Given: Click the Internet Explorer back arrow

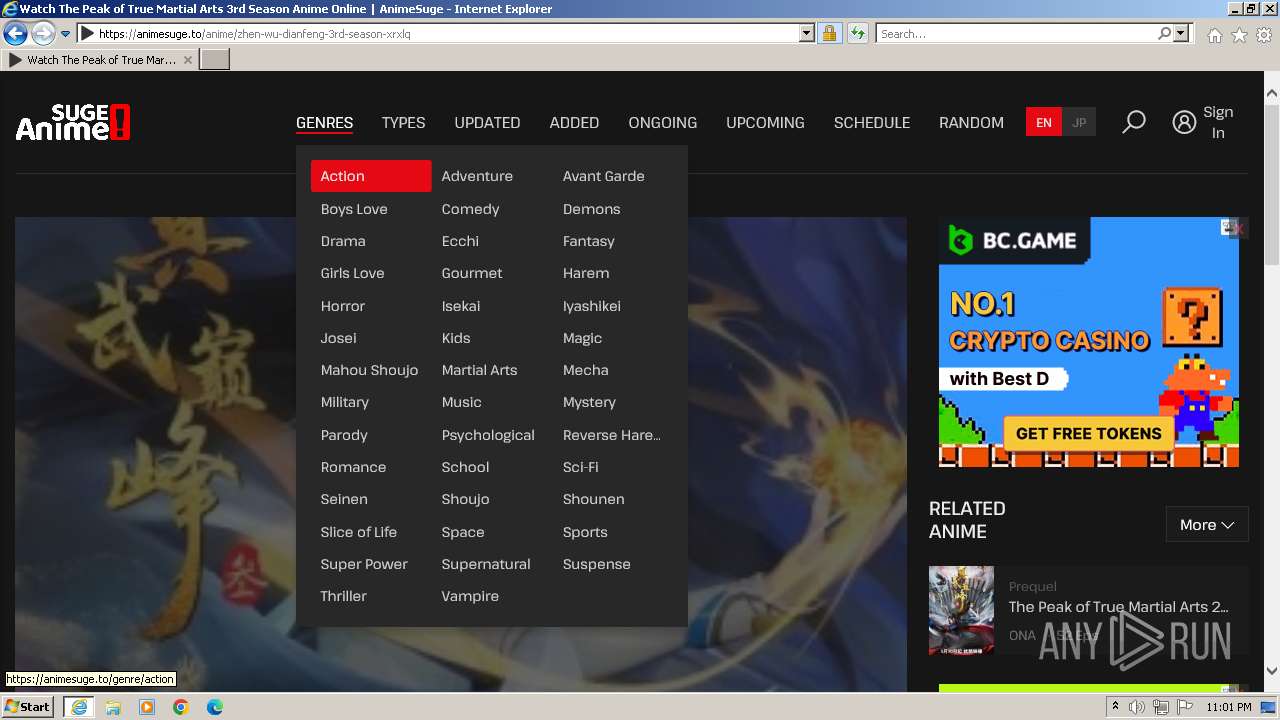Looking at the screenshot, I should 15,33.
